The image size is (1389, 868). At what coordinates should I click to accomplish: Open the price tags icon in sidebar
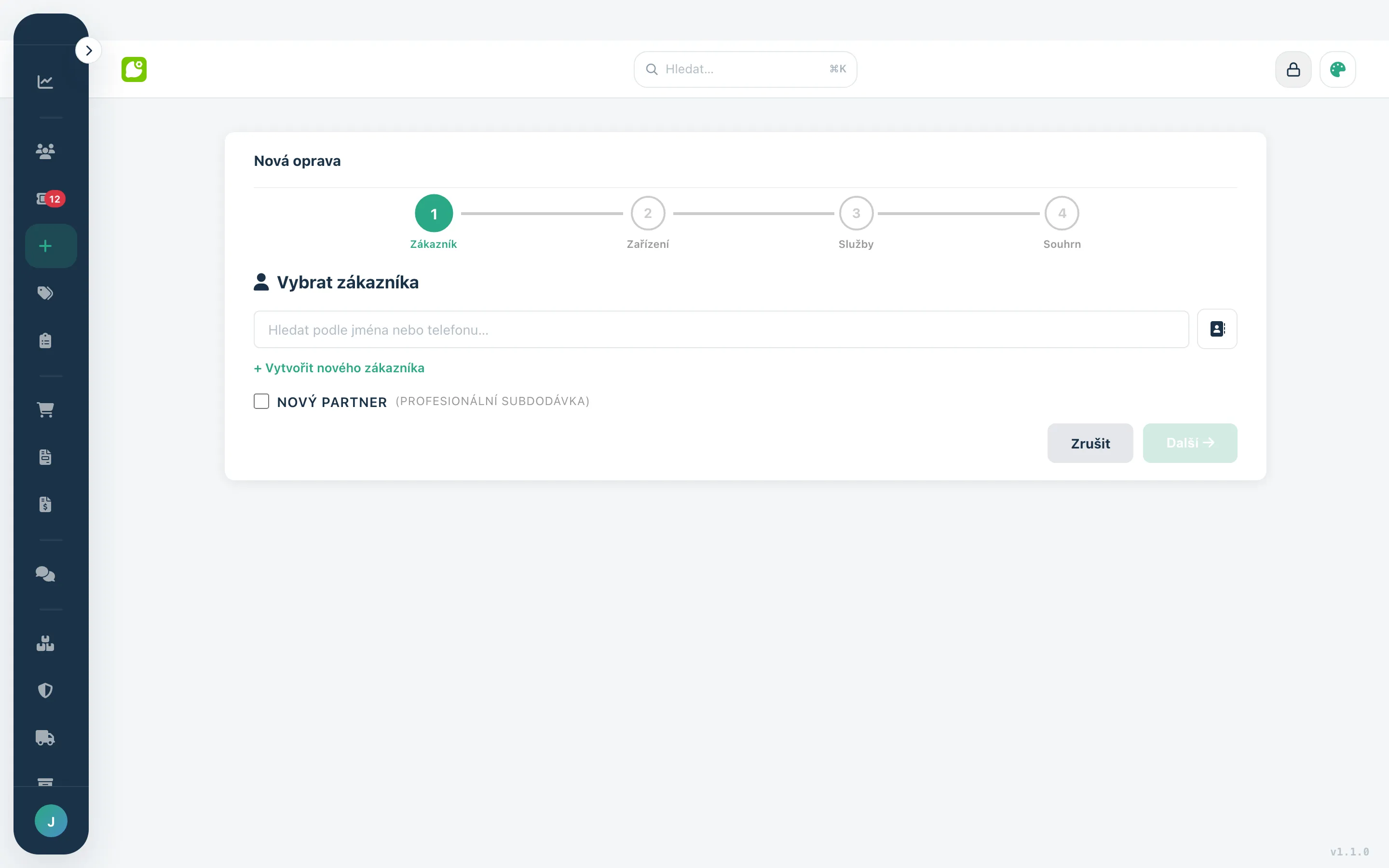pyautogui.click(x=45, y=293)
